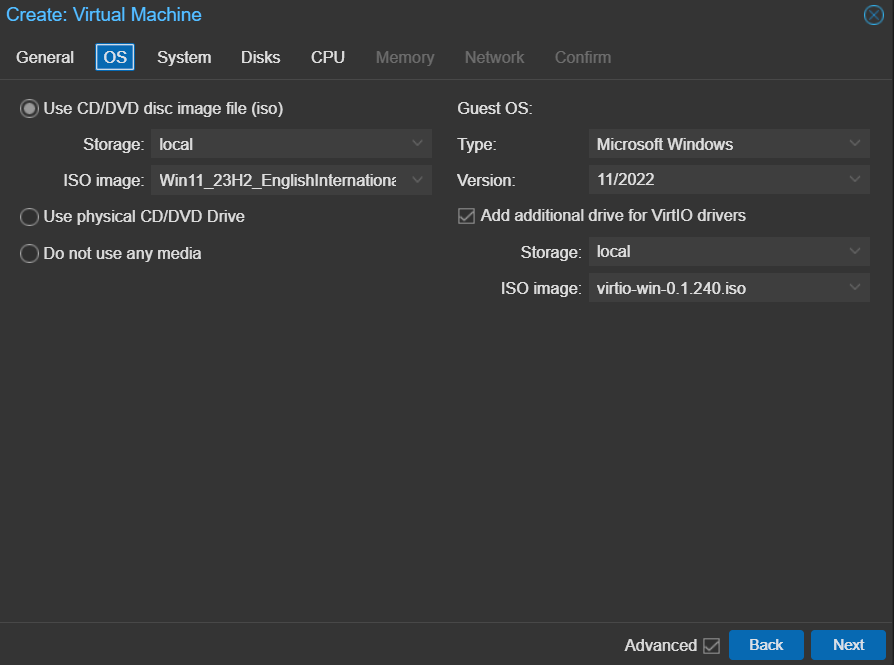Go to the Disks tab

[261, 57]
